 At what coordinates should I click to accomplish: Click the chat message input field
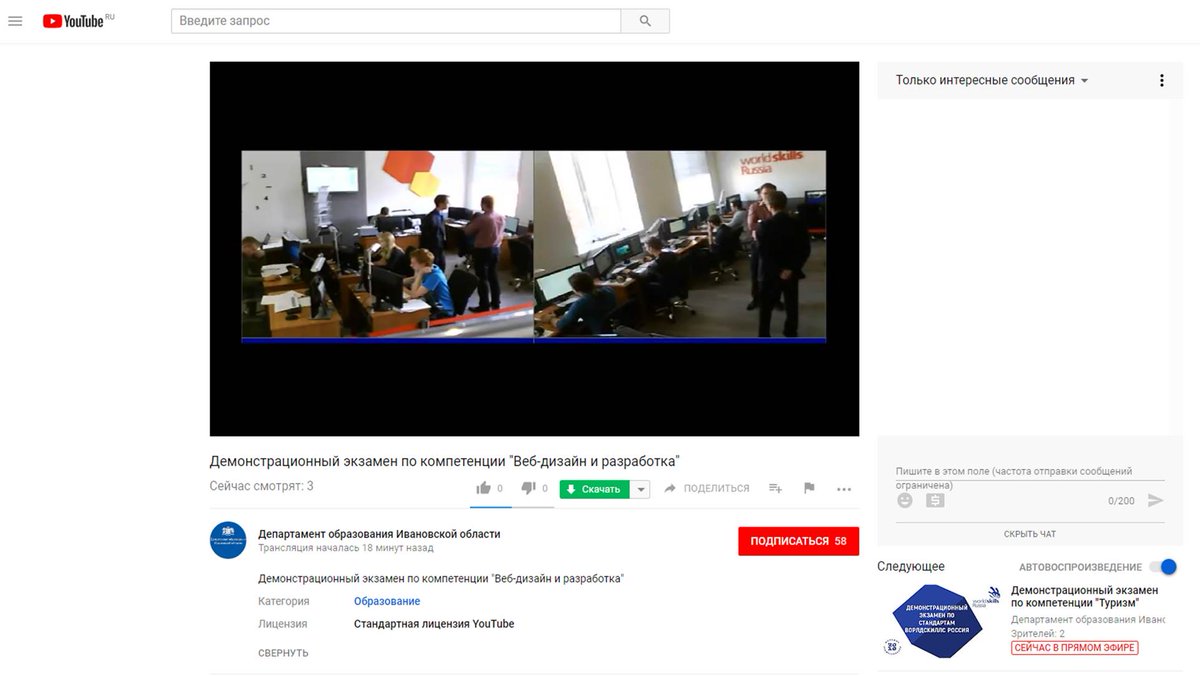(1029, 473)
